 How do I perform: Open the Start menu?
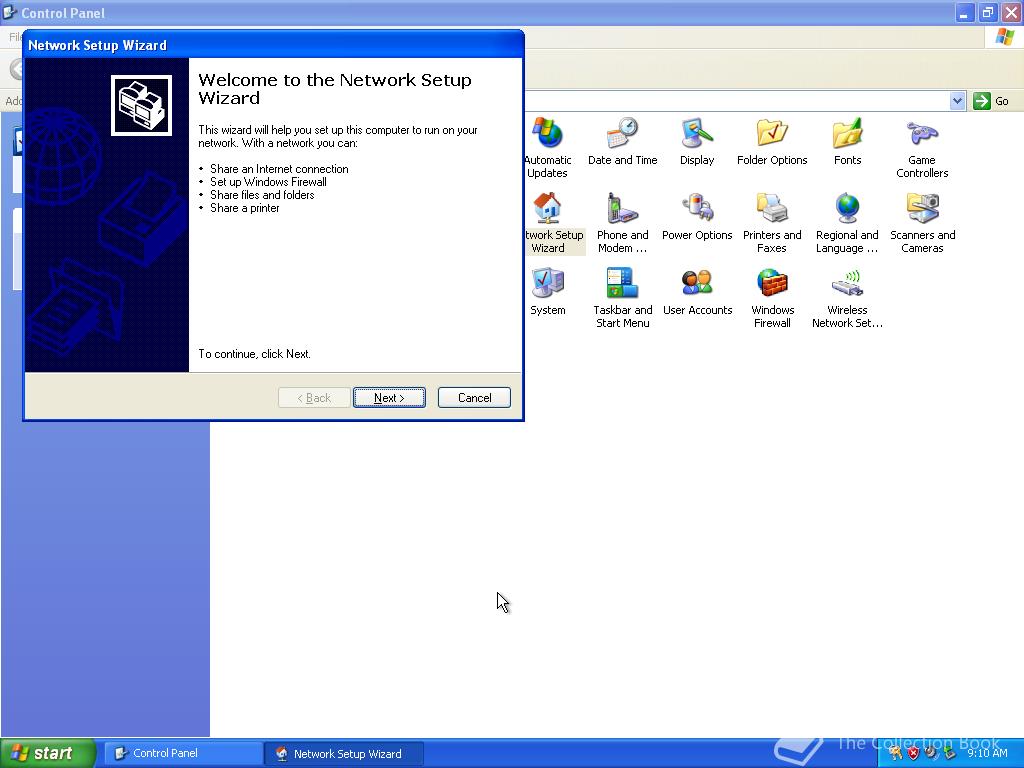[x=48, y=753]
